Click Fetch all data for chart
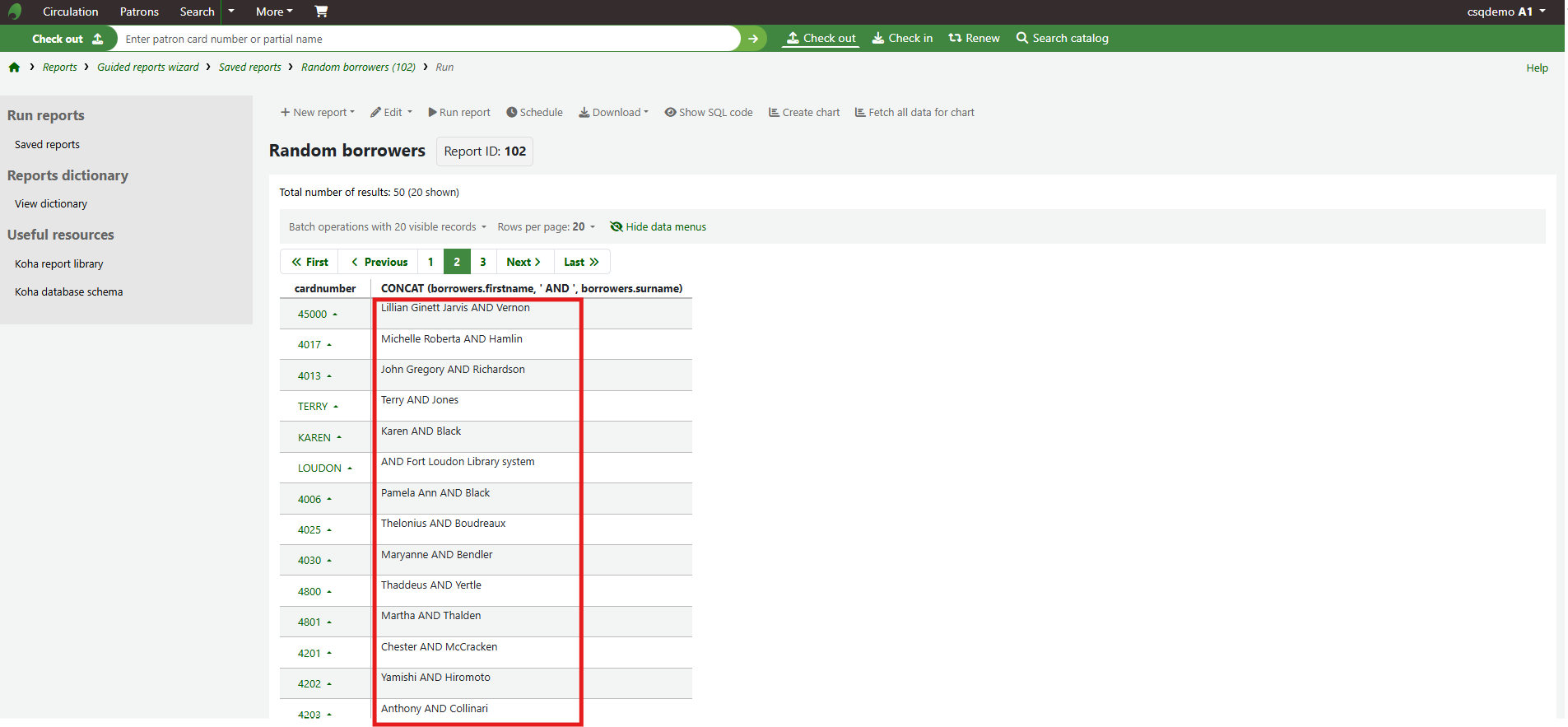Image resolution: width=1568 pixels, height=727 pixels. [x=914, y=113]
